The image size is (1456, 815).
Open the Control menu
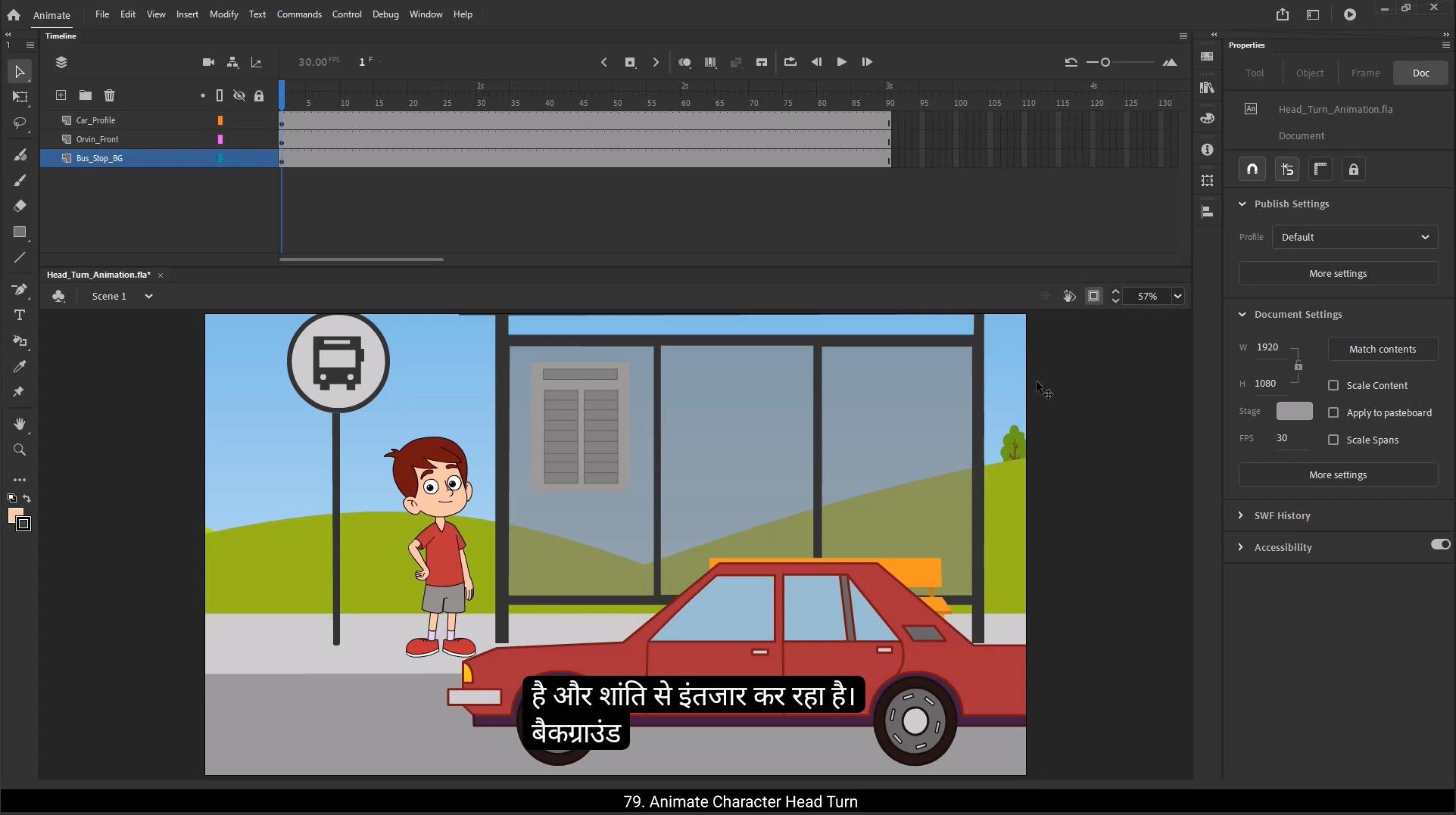[x=347, y=14]
